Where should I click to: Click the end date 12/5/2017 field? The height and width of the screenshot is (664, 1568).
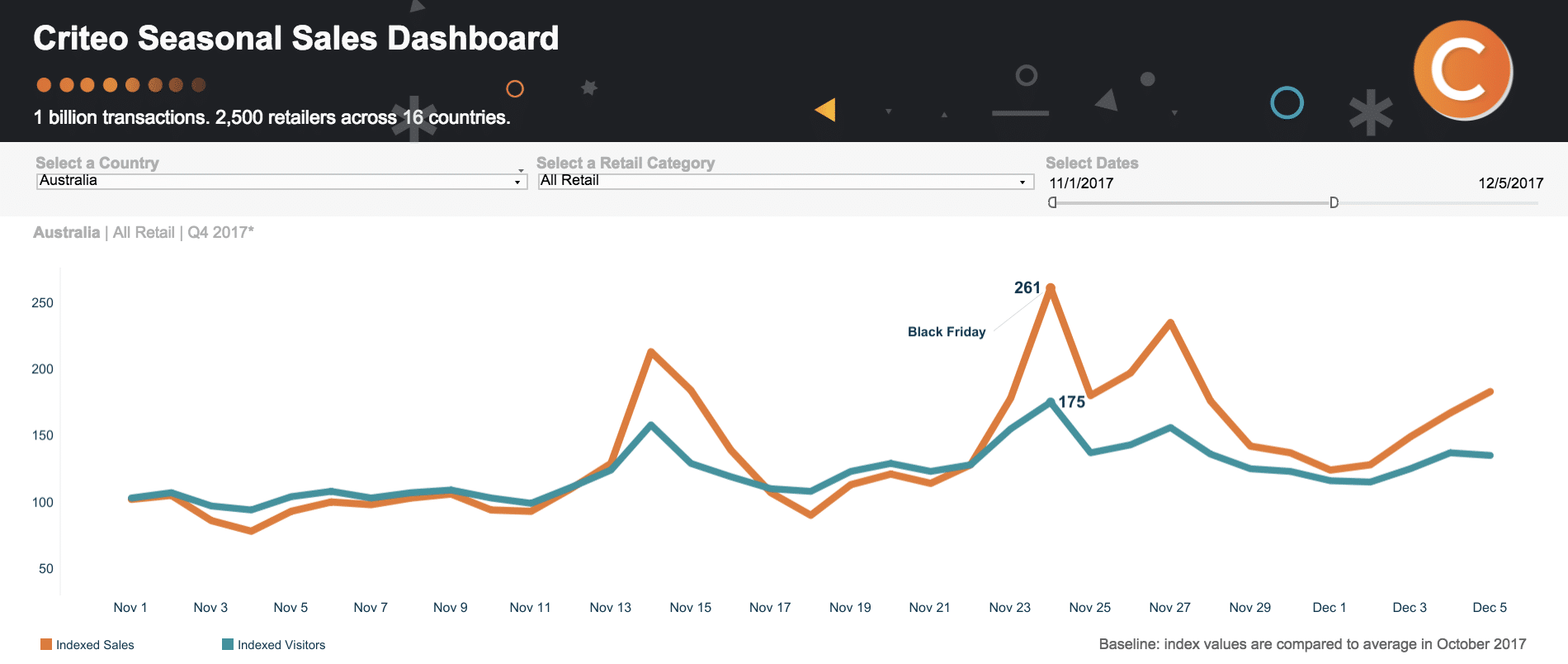1510,183
